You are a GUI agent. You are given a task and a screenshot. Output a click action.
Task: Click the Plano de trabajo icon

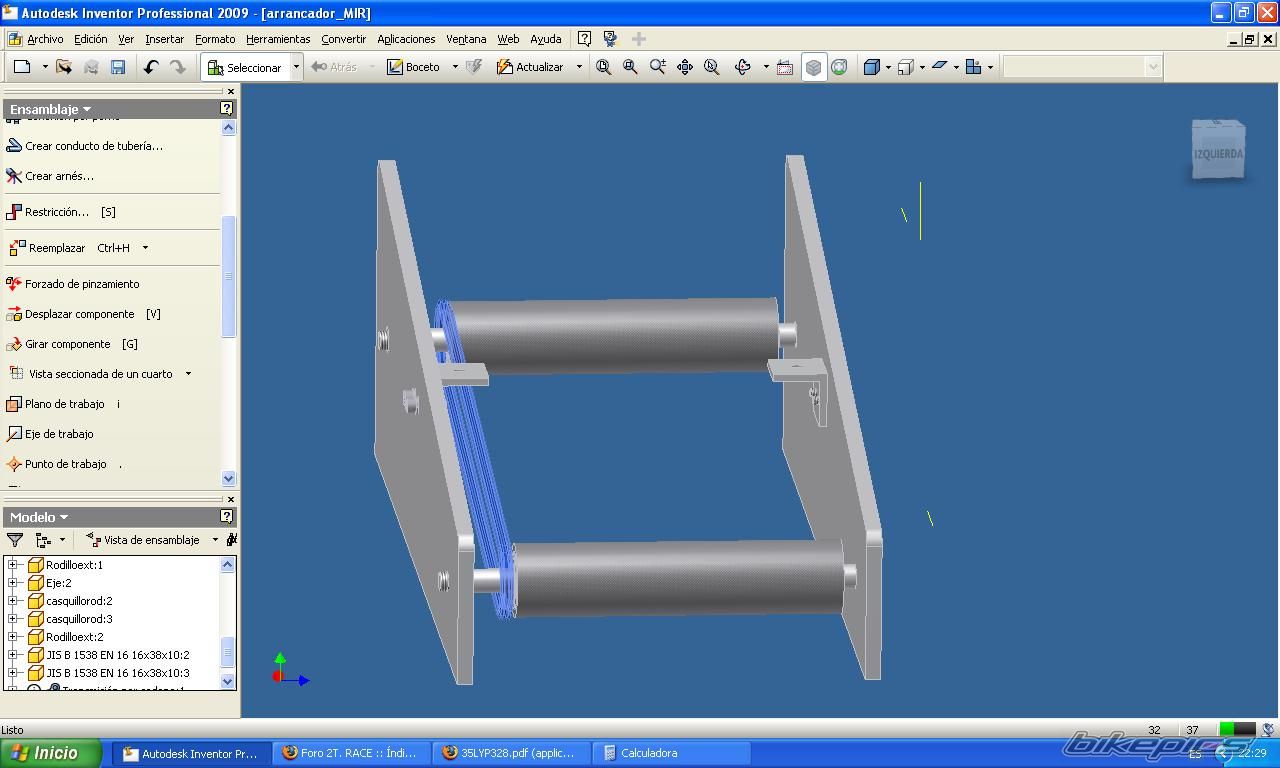pyautogui.click(x=14, y=404)
